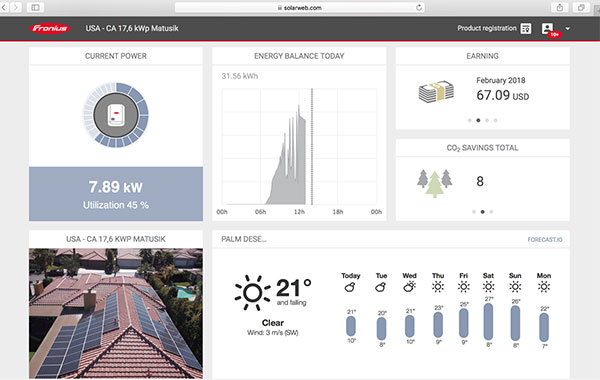Viewport: 600px width, 380px height.
Task: Click the ENERGY BALANCE TODAY card header
Action: pyautogui.click(x=299, y=56)
